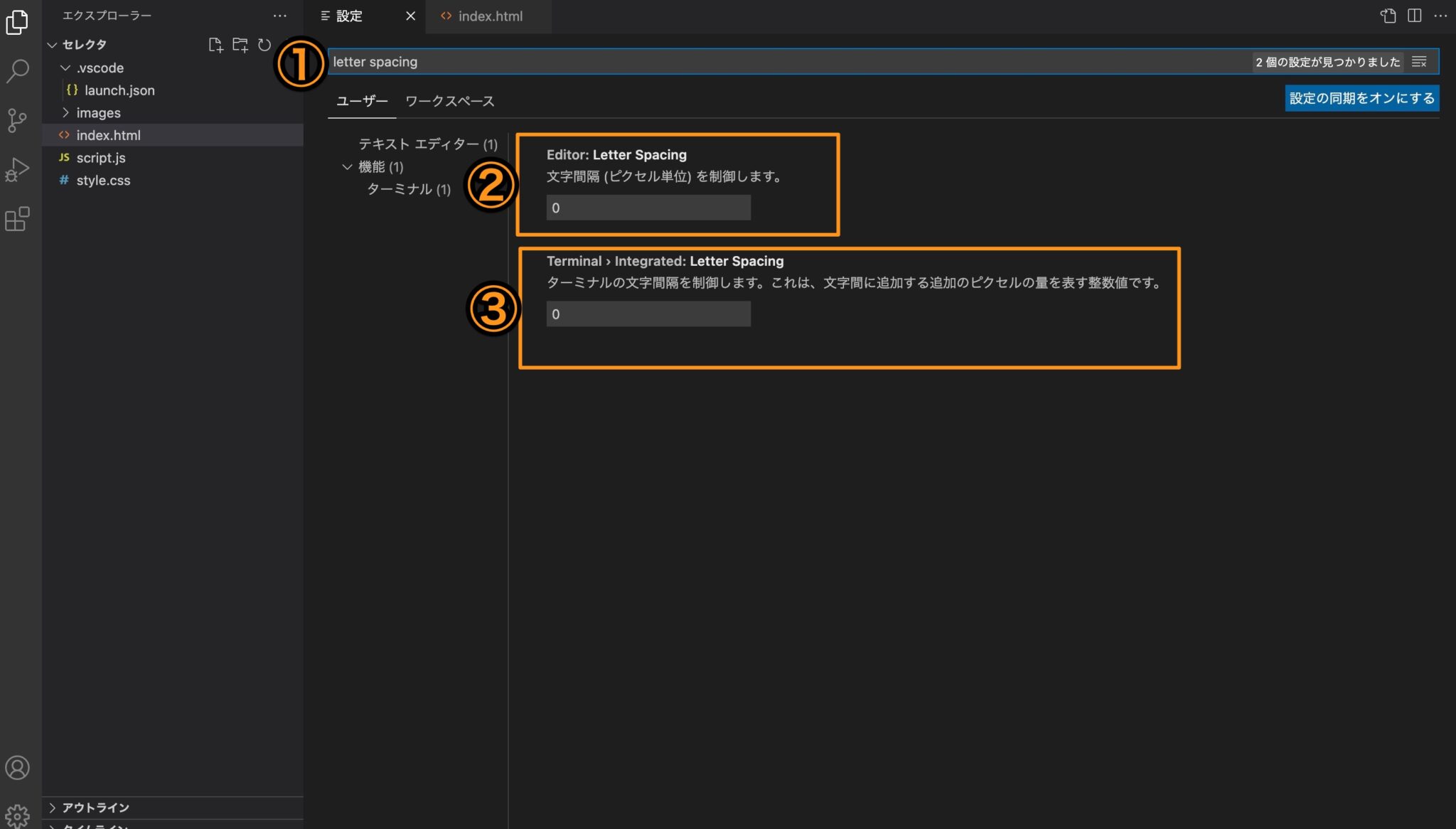1456x829 pixels.
Task: Click the Editor Letter Spacing value field
Action: pyautogui.click(x=647, y=207)
